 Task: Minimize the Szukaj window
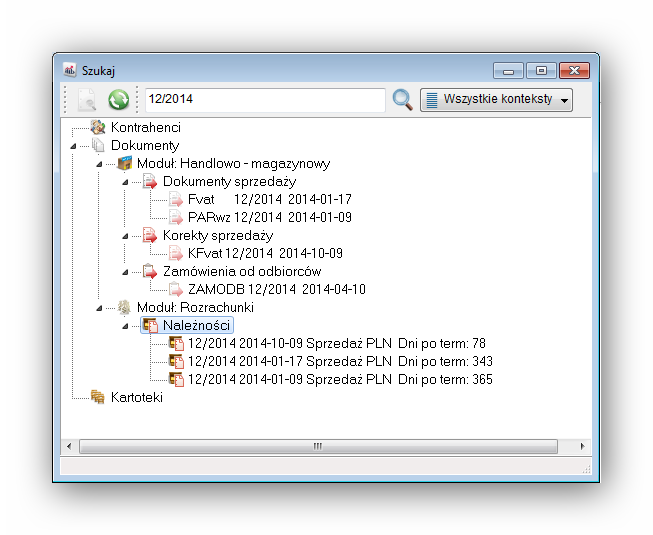pos(508,71)
